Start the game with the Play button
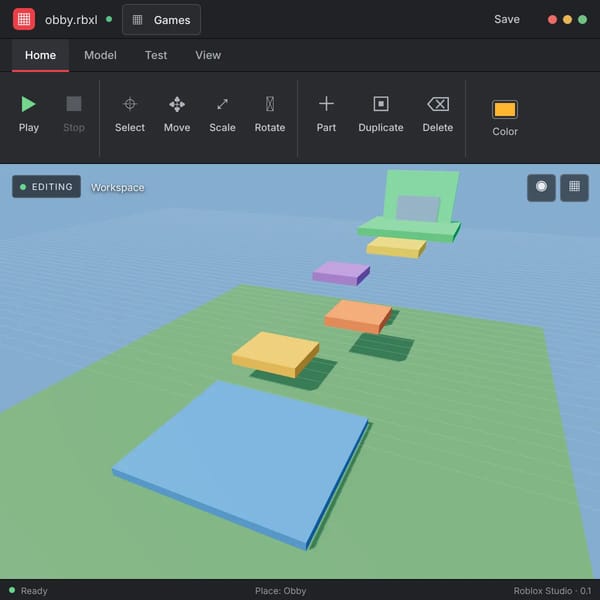 pos(29,114)
